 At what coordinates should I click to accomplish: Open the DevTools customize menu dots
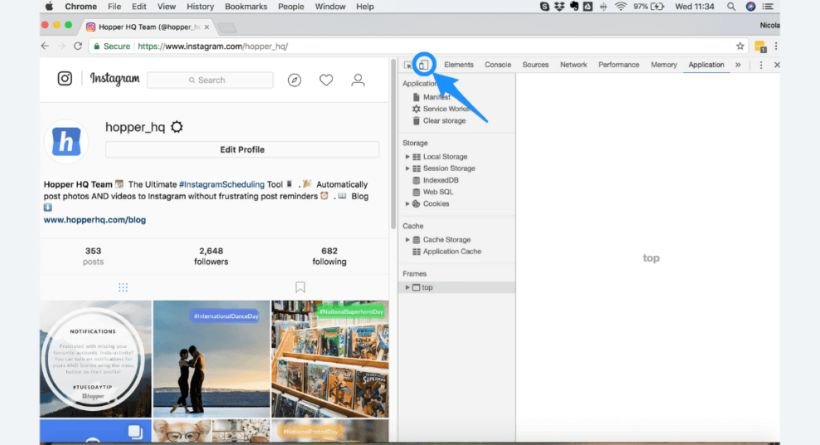761,65
